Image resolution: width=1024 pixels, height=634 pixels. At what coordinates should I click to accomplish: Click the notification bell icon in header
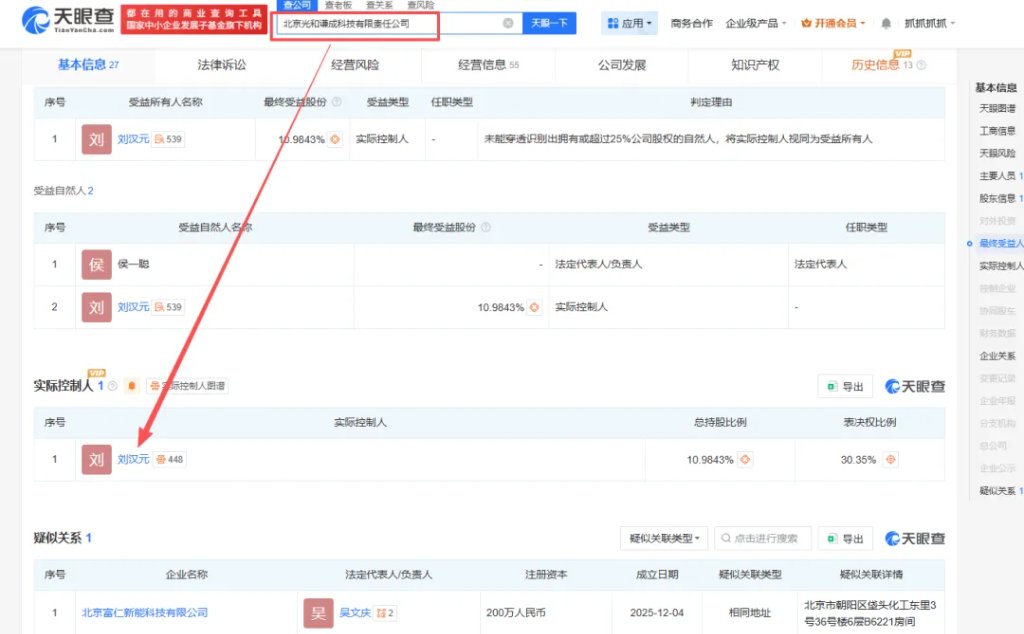(886, 23)
